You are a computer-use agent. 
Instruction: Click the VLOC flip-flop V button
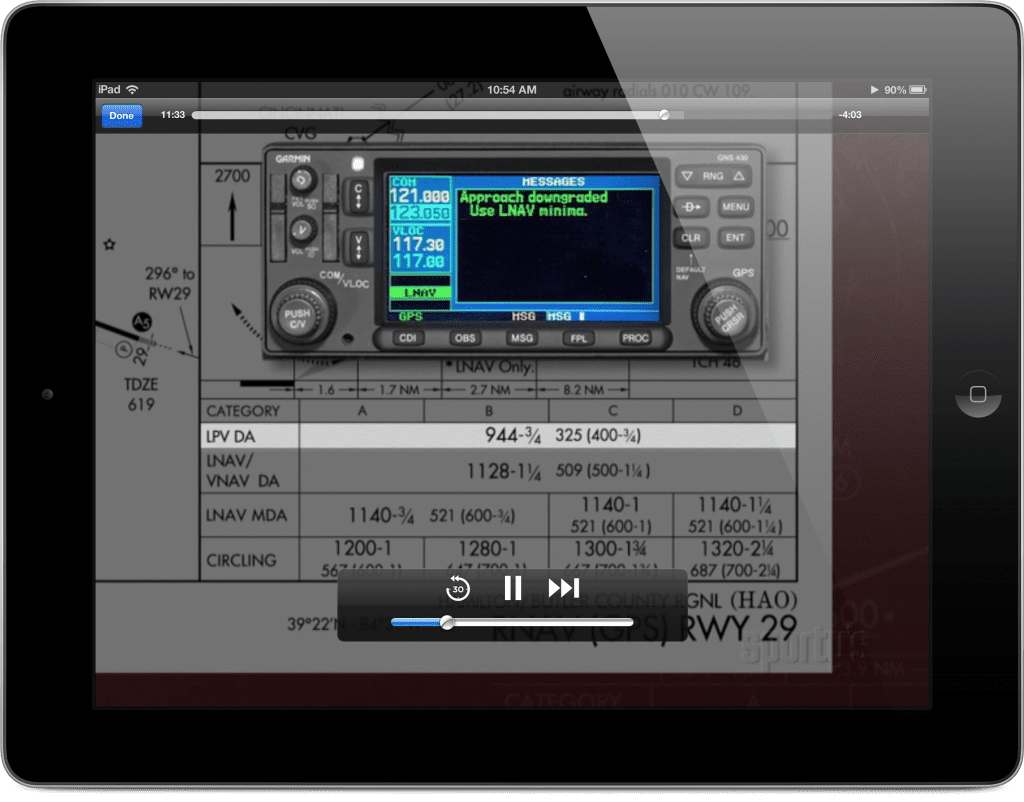tap(358, 248)
